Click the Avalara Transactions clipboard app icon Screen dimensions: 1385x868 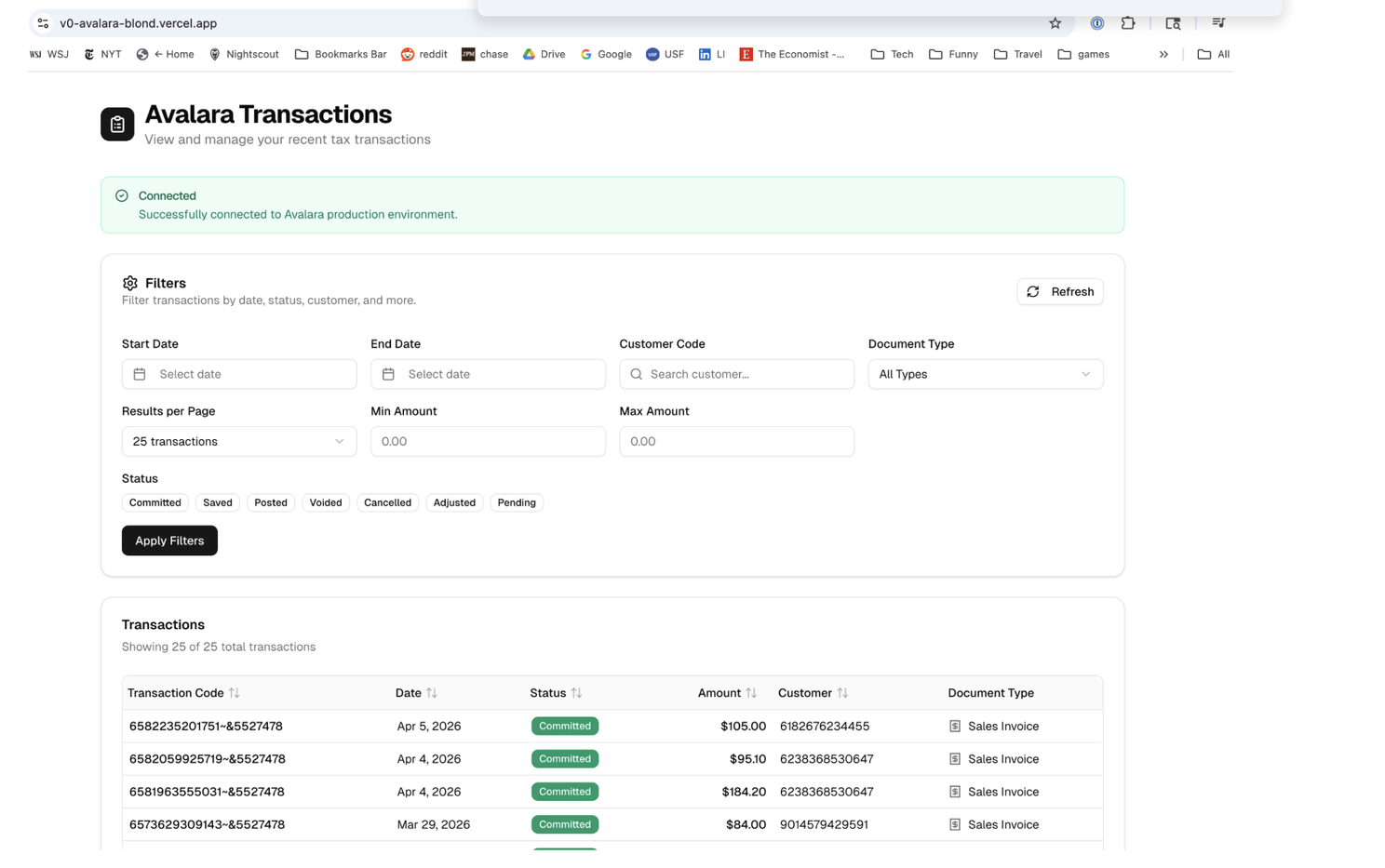116,123
